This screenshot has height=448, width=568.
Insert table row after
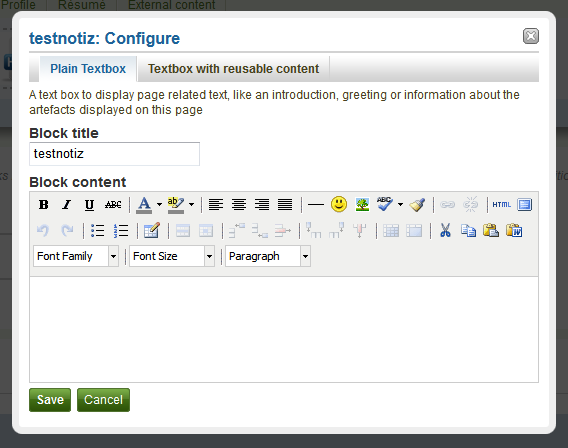pos(260,231)
